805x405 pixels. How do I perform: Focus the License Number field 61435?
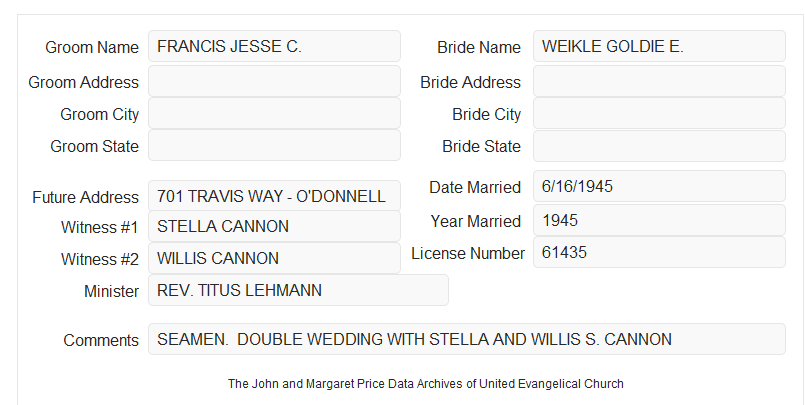659,252
